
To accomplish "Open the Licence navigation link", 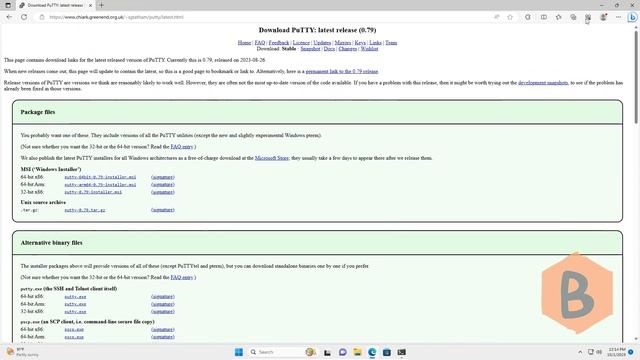I will pos(301,42).
